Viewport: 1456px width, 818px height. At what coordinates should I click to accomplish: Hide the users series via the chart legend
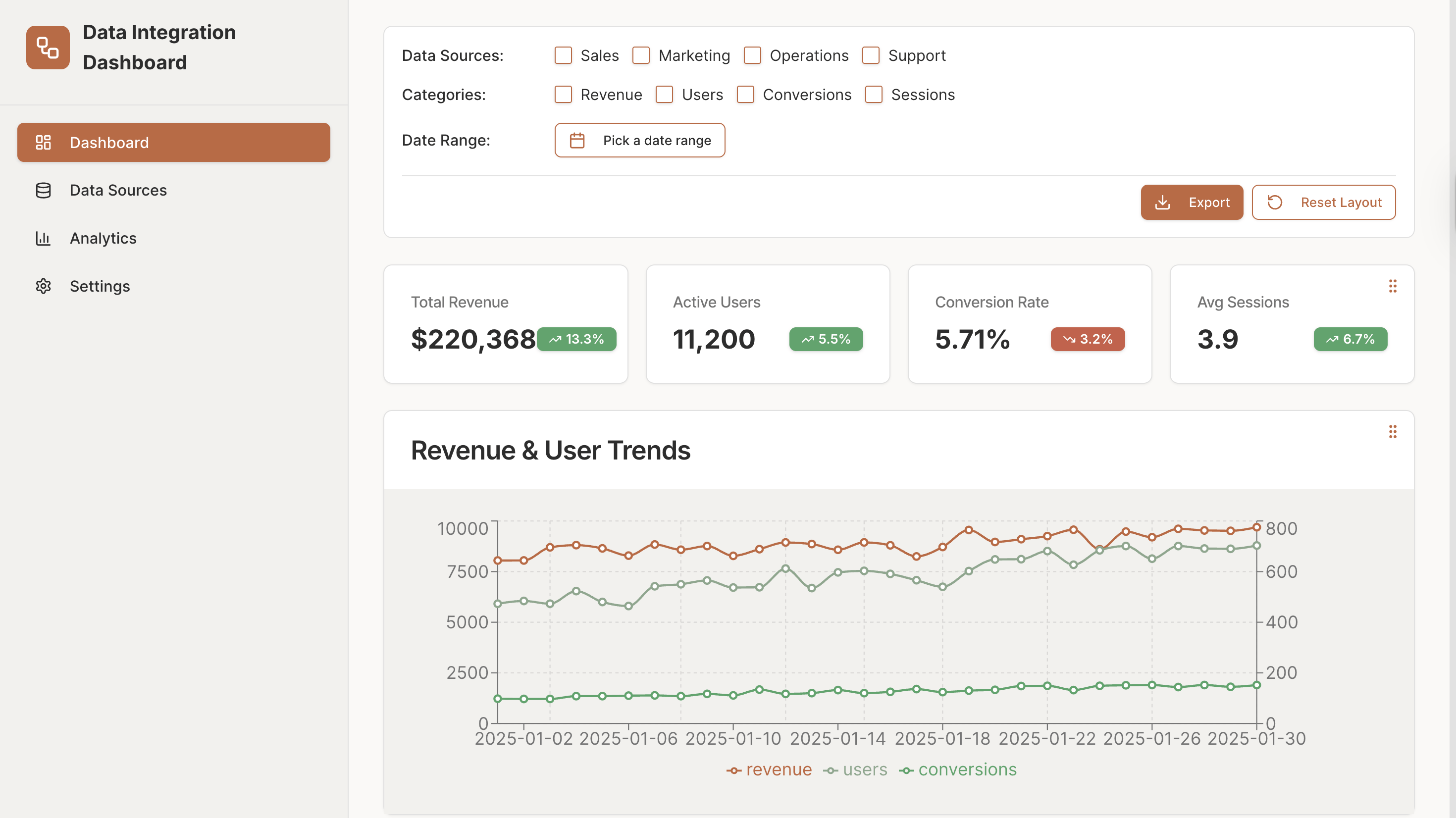[x=855, y=769]
